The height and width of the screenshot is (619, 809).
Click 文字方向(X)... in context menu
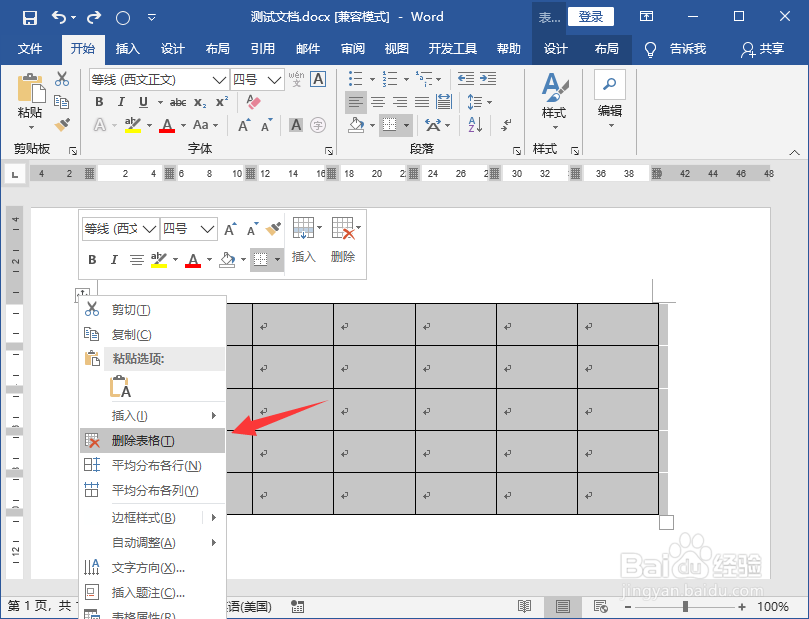153,568
